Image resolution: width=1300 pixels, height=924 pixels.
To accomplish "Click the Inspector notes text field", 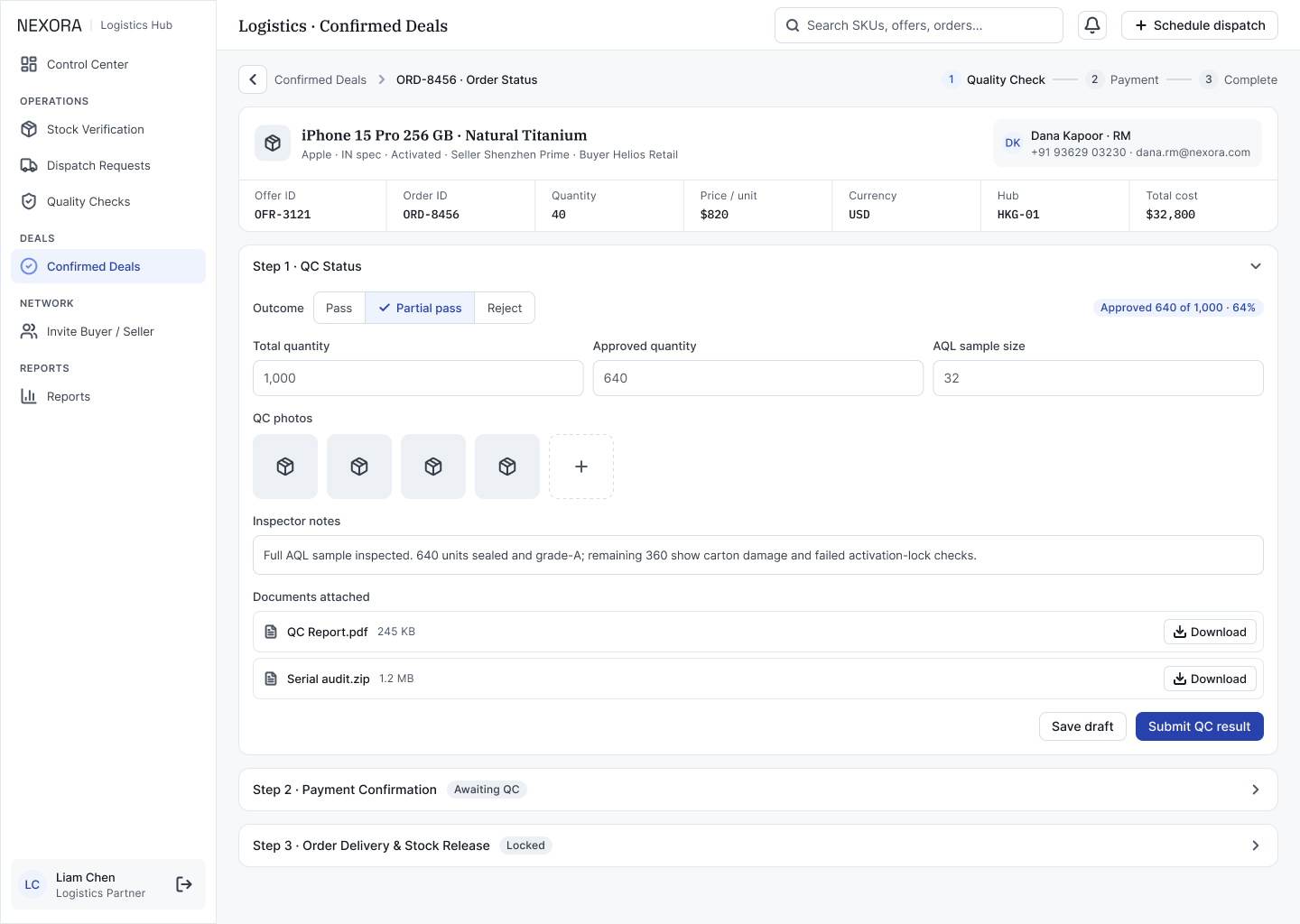I will [x=758, y=555].
